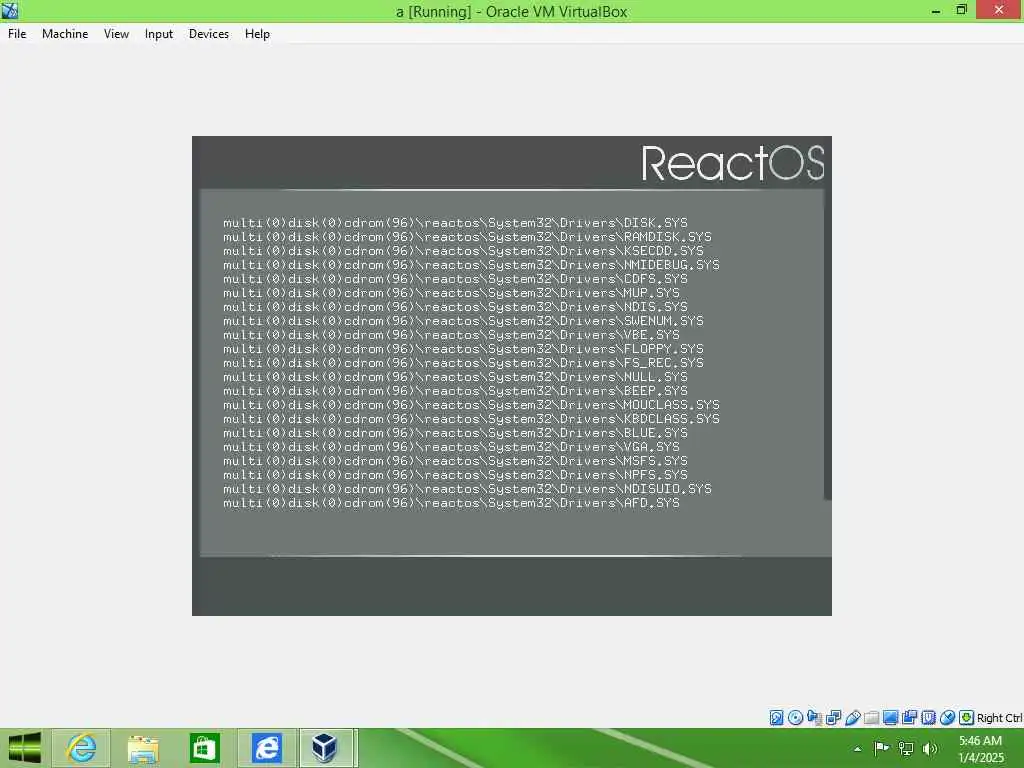Click the network adapters indicator icon
The image size is (1024, 768).
pyautogui.click(x=833, y=718)
